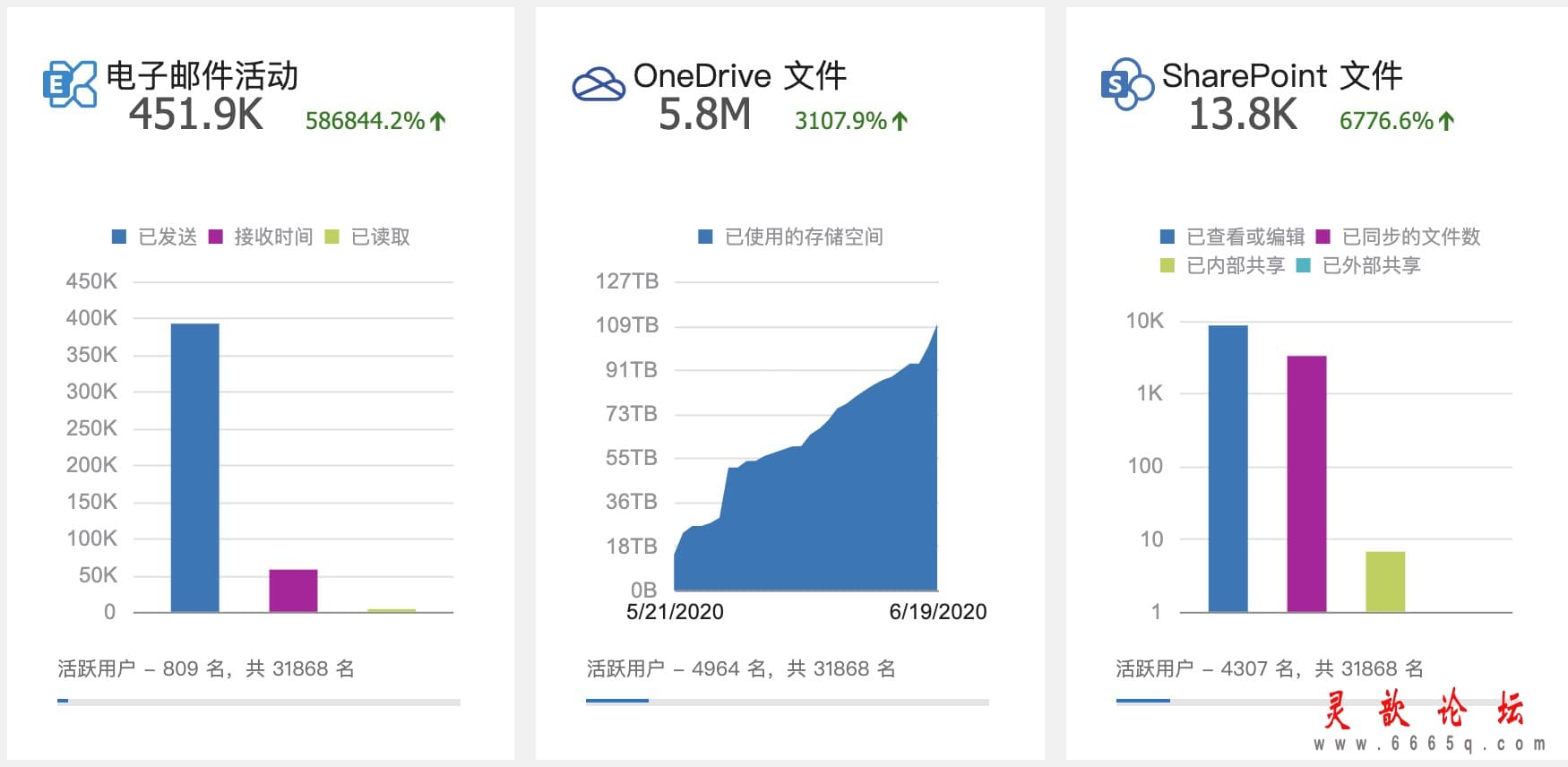Click the OneDrive cloud icon
This screenshot has width=1568, height=767.
tap(599, 84)
